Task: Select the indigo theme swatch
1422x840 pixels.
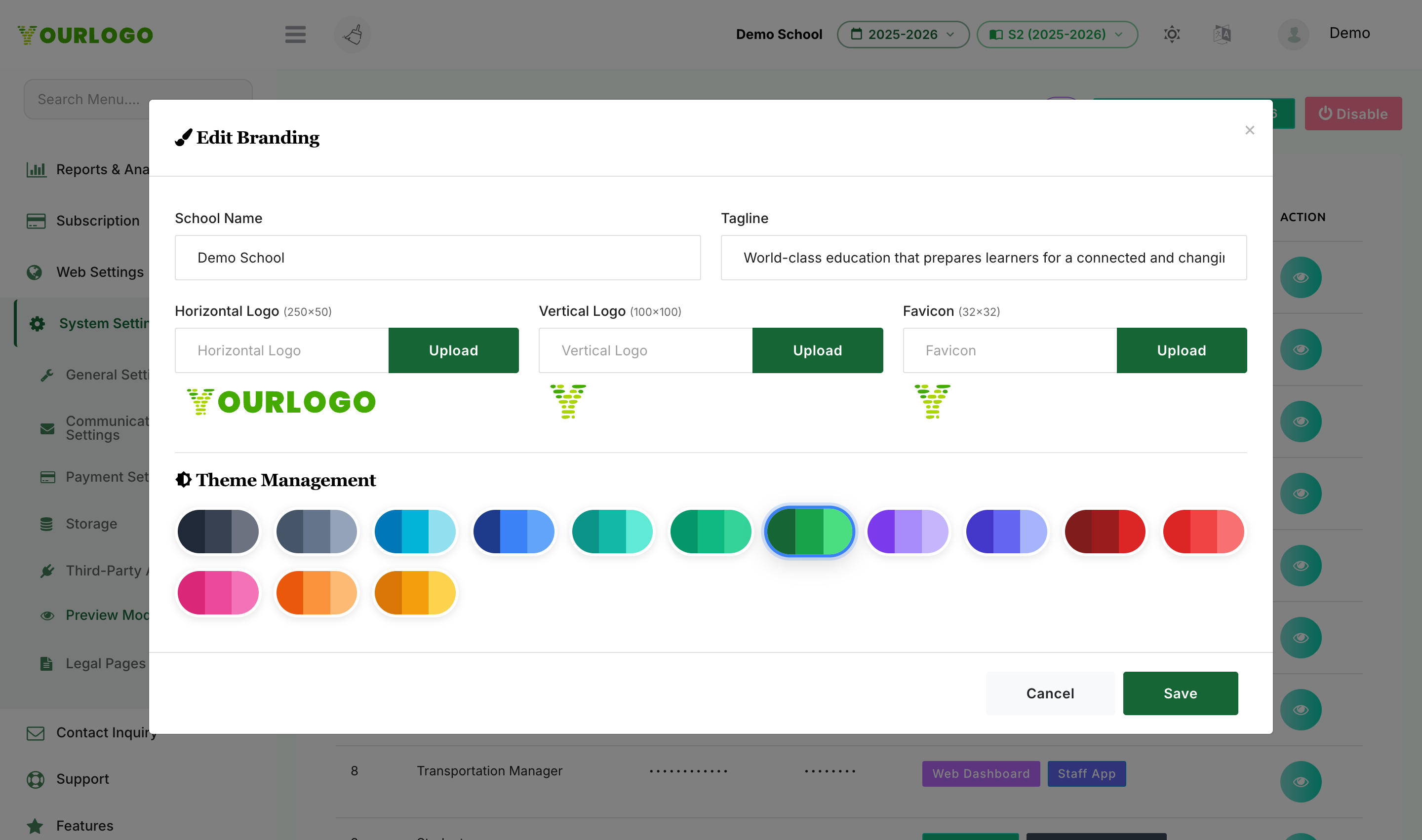Action: (1006, 532)
